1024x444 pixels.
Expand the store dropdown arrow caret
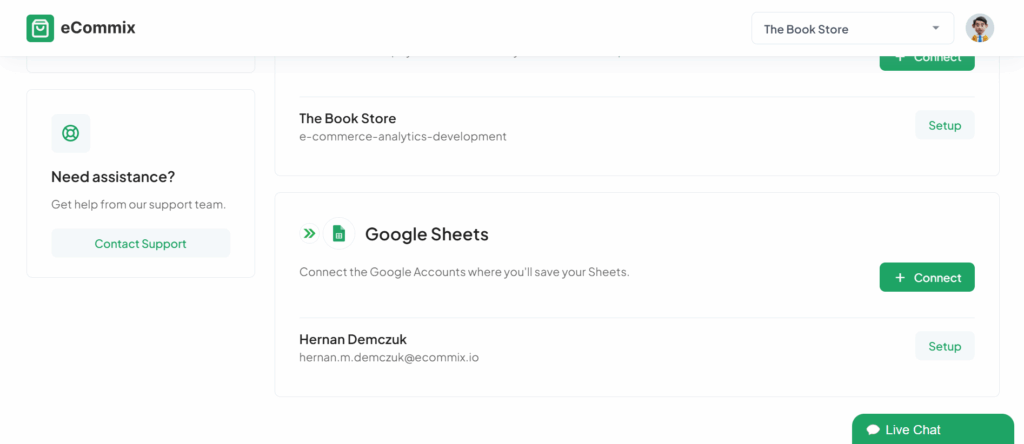[x=936, y=28]
